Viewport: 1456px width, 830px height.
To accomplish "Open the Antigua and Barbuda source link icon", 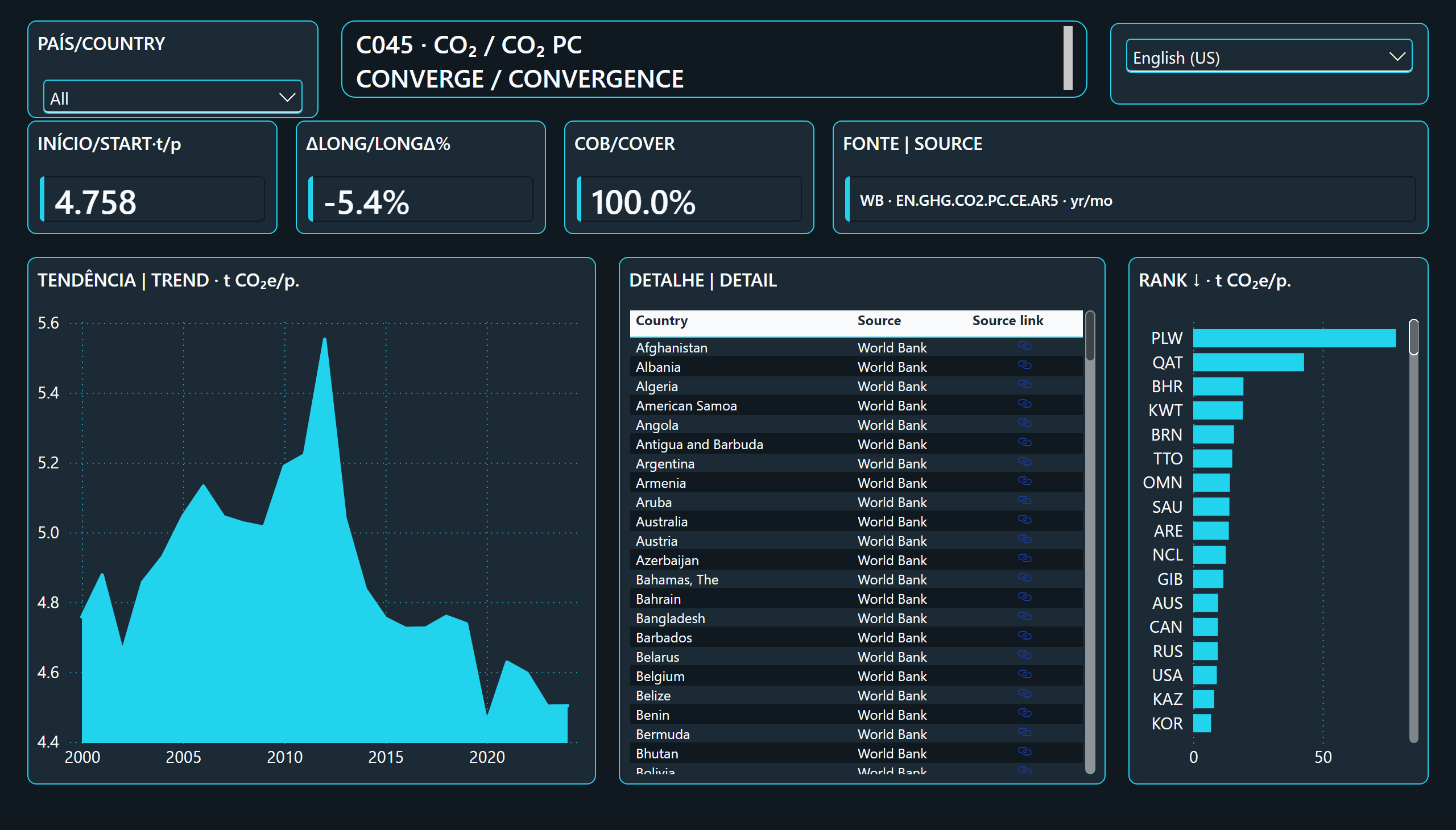I will click(1024, 443).
